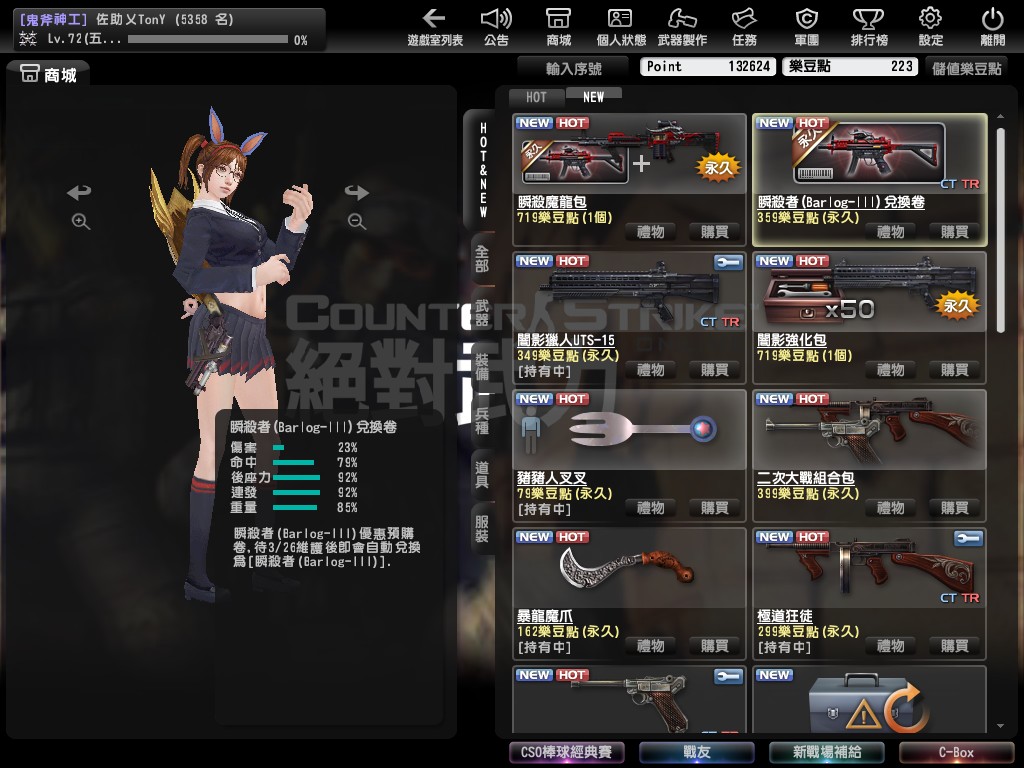Select 豬豬人叉叉 fork item thumbnail
The image size is (1024, 768).
click(x=630, y=430)
